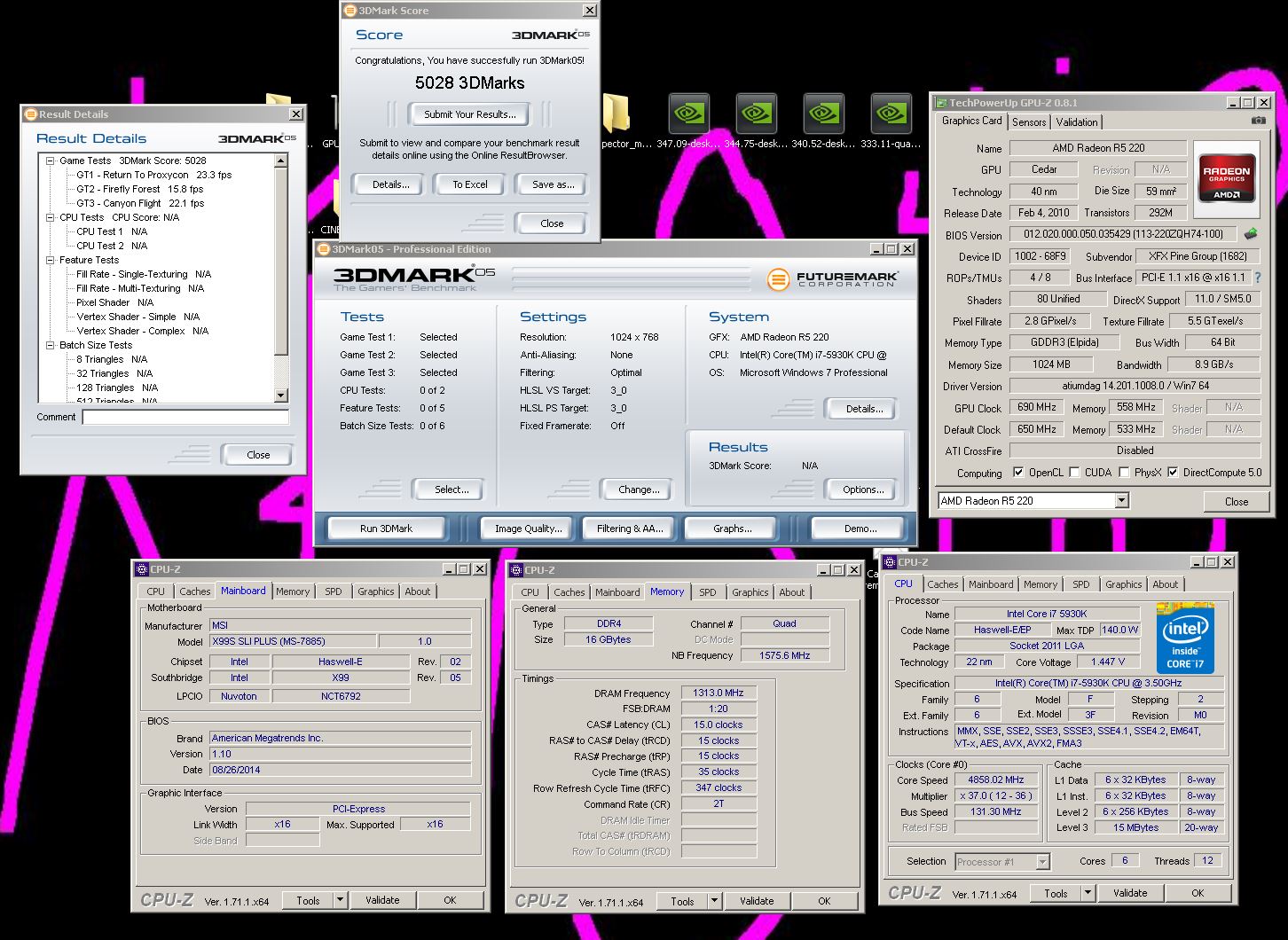Viewport: 1288px width, 940px height.
Task: Click the Futuremark Corporation logo
Action: [833, 279]
